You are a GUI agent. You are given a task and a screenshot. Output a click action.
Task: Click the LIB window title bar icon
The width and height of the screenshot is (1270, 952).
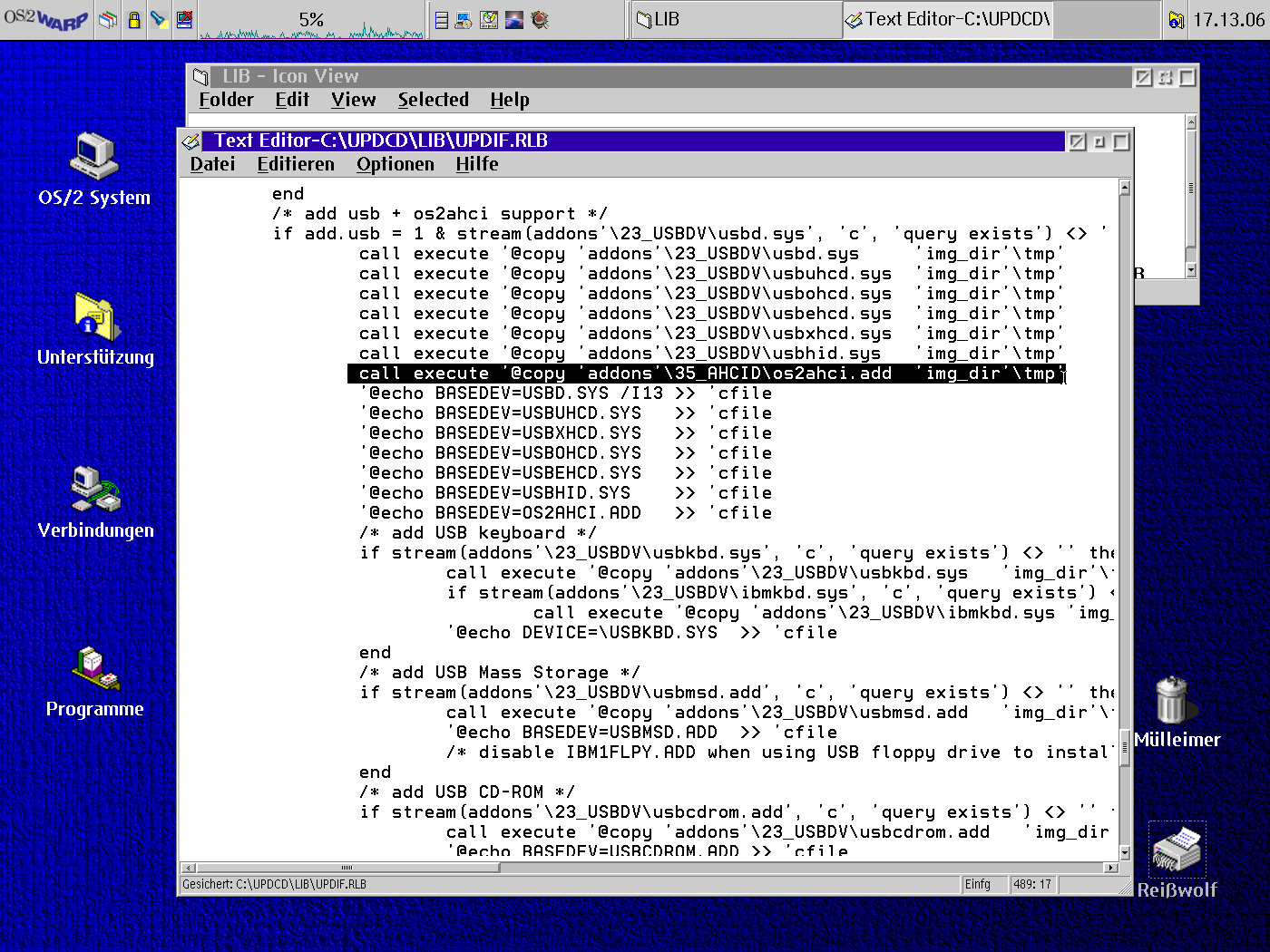point(200,77)
